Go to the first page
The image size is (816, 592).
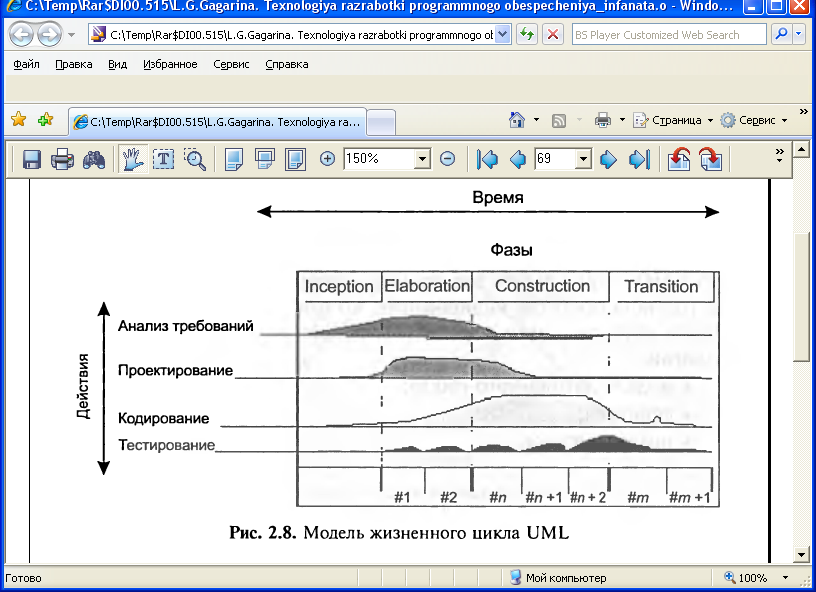[487, 159]
